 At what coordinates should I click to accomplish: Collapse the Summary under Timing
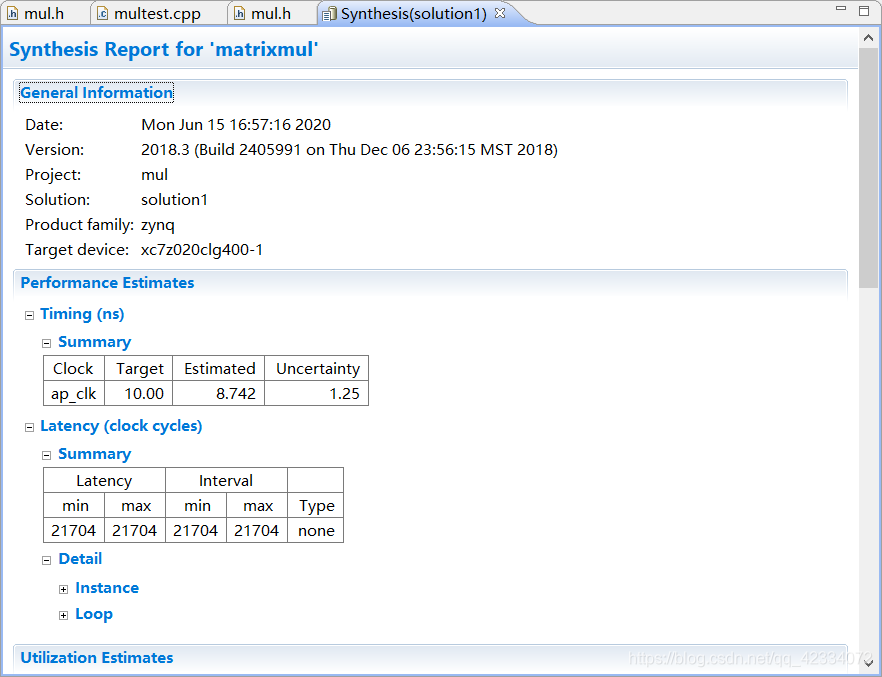tap(47, 344)
